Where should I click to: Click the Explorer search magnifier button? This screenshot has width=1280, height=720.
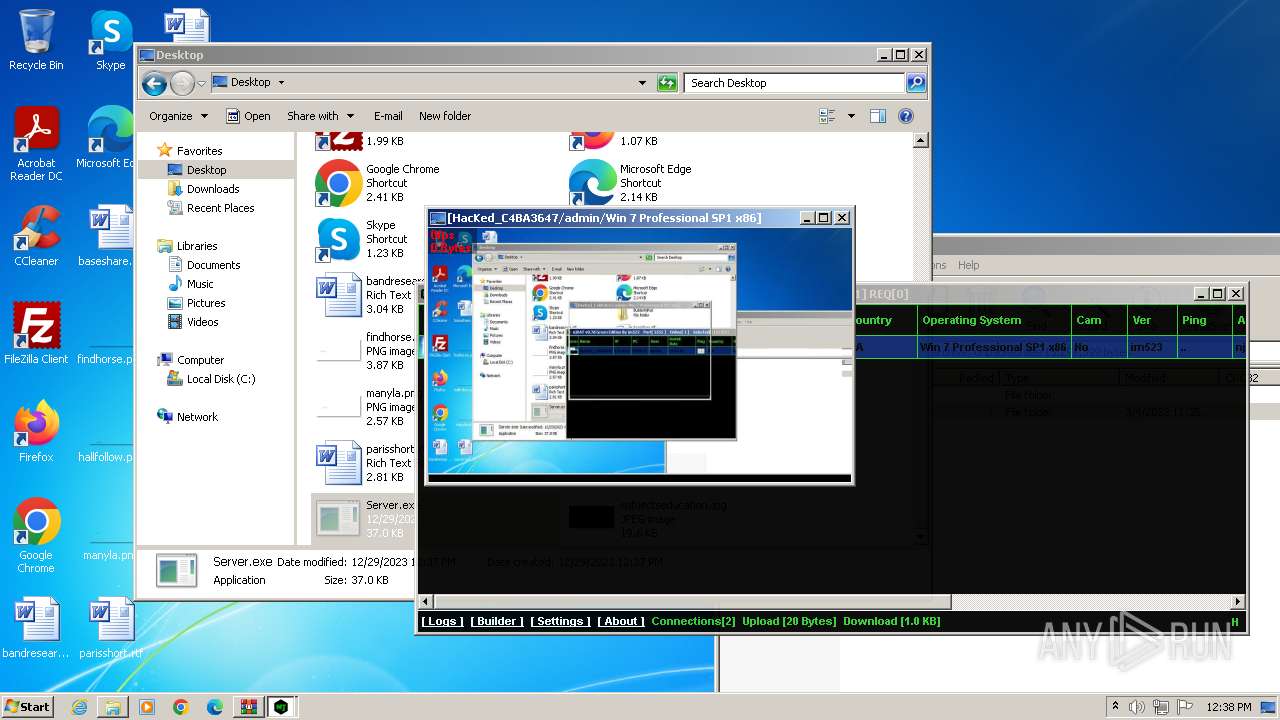(915, 83)
